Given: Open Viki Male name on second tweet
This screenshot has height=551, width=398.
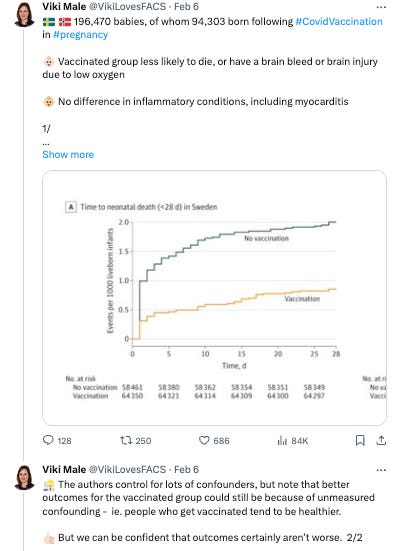Looking at the screenshot, I should (64, 469).
